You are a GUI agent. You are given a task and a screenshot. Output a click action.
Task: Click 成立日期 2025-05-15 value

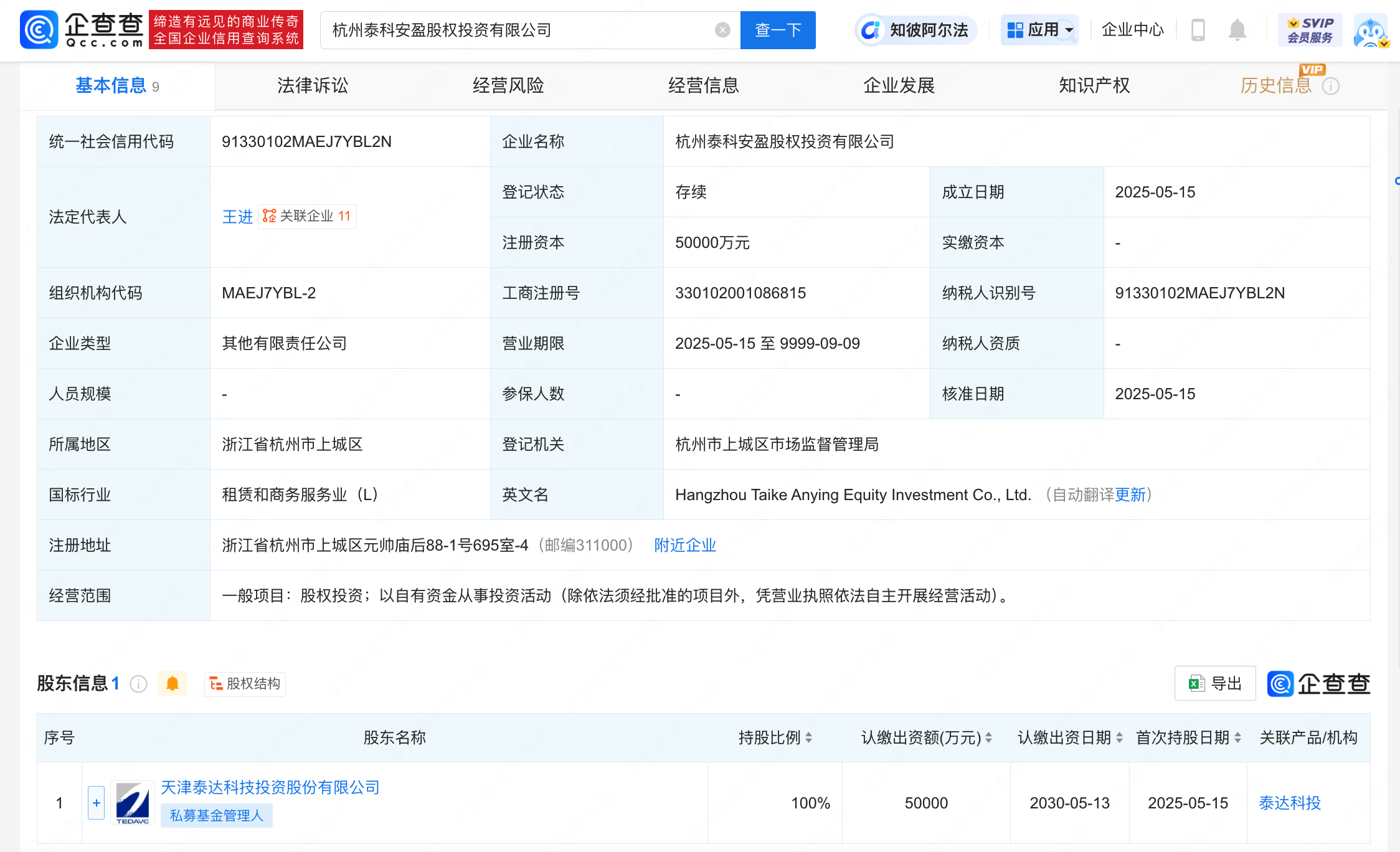coord(1155,192)
